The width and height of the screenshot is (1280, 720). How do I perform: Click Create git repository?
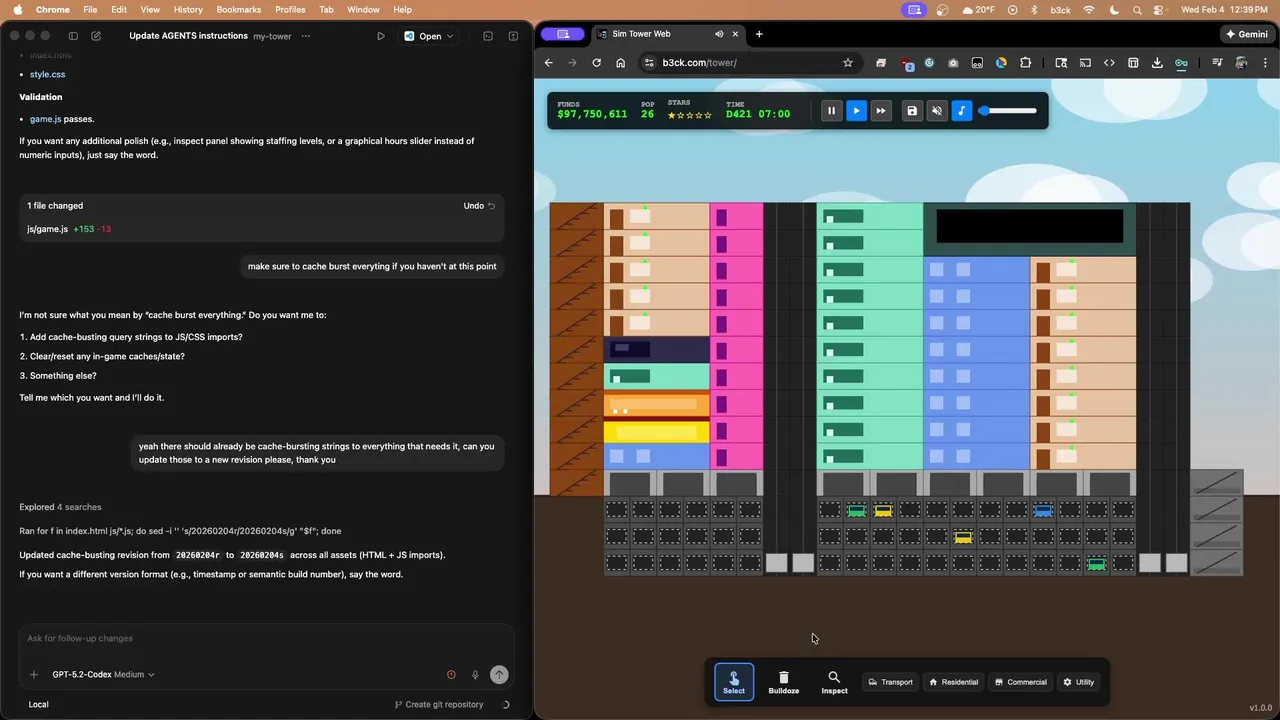click(439, 704)
